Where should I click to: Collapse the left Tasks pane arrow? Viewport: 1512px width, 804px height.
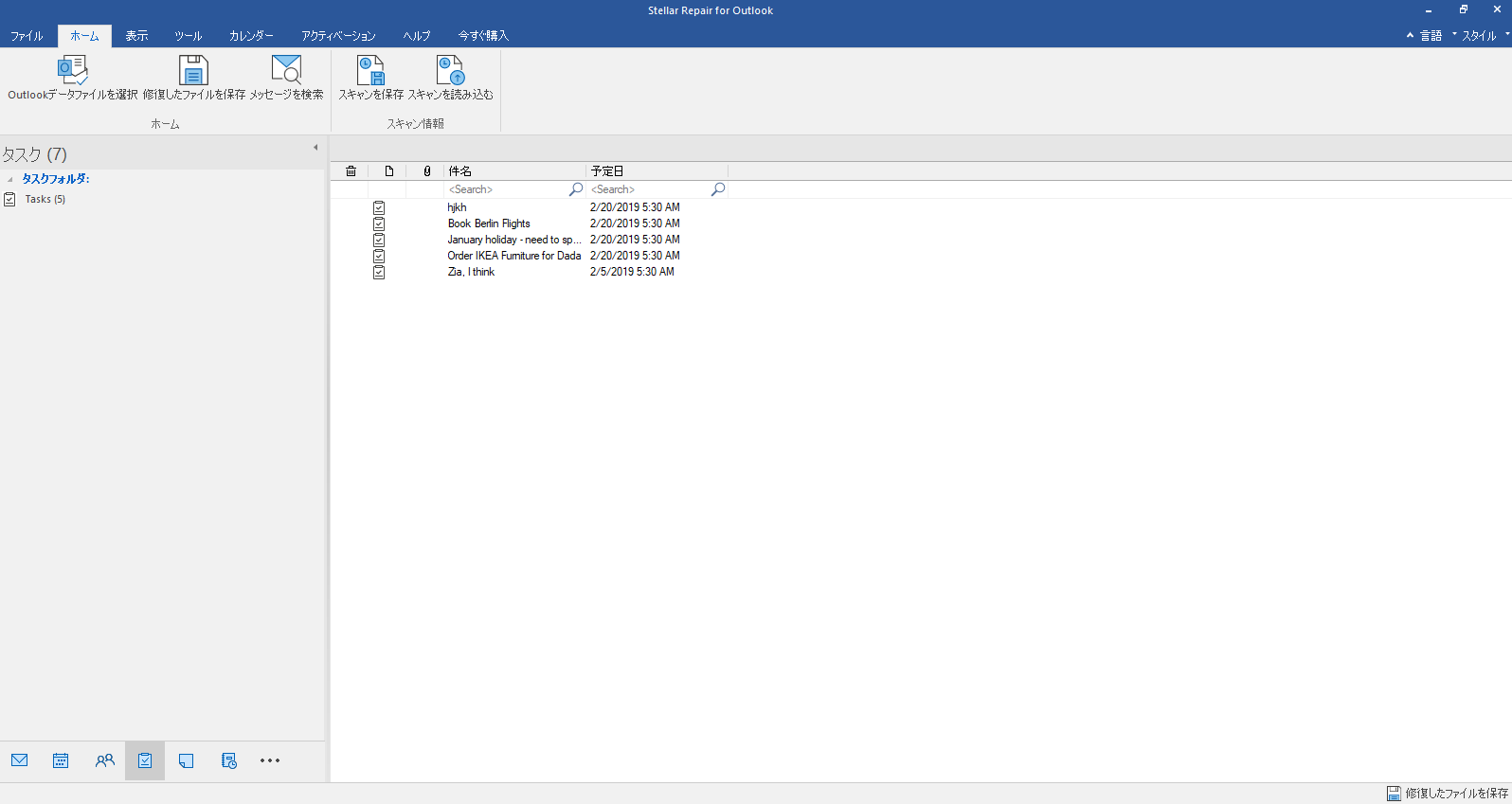point(315,148)
